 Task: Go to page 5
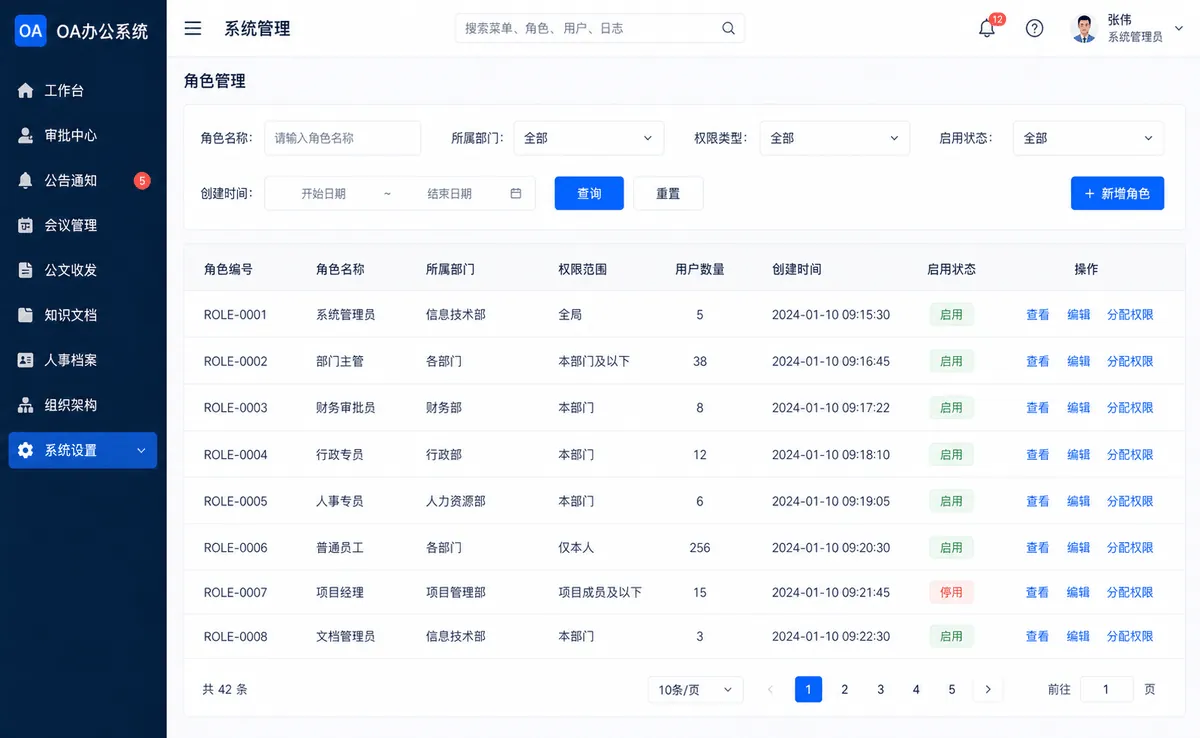tap(952, 689)
